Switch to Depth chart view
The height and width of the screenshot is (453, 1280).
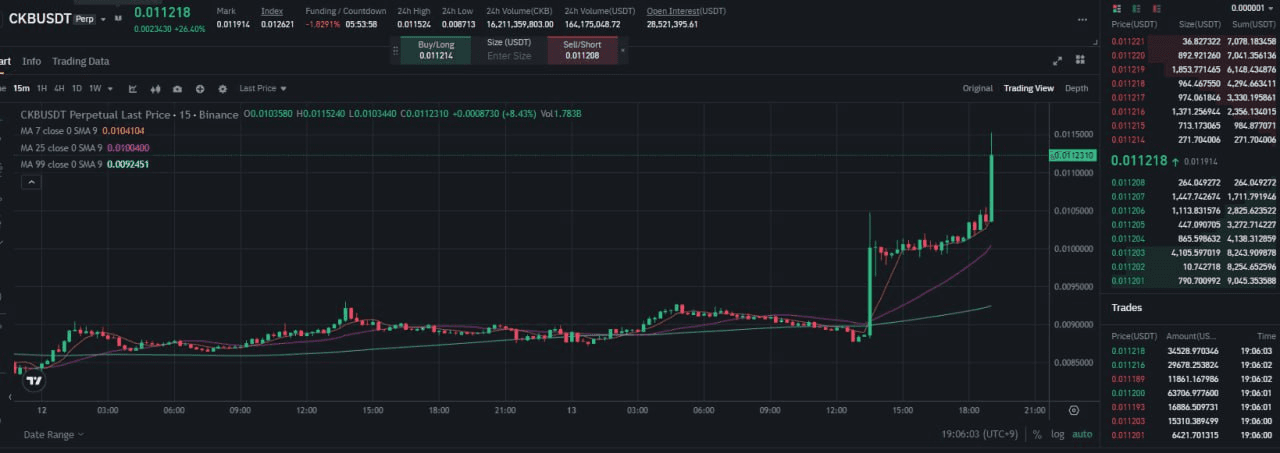point(1077,88)
